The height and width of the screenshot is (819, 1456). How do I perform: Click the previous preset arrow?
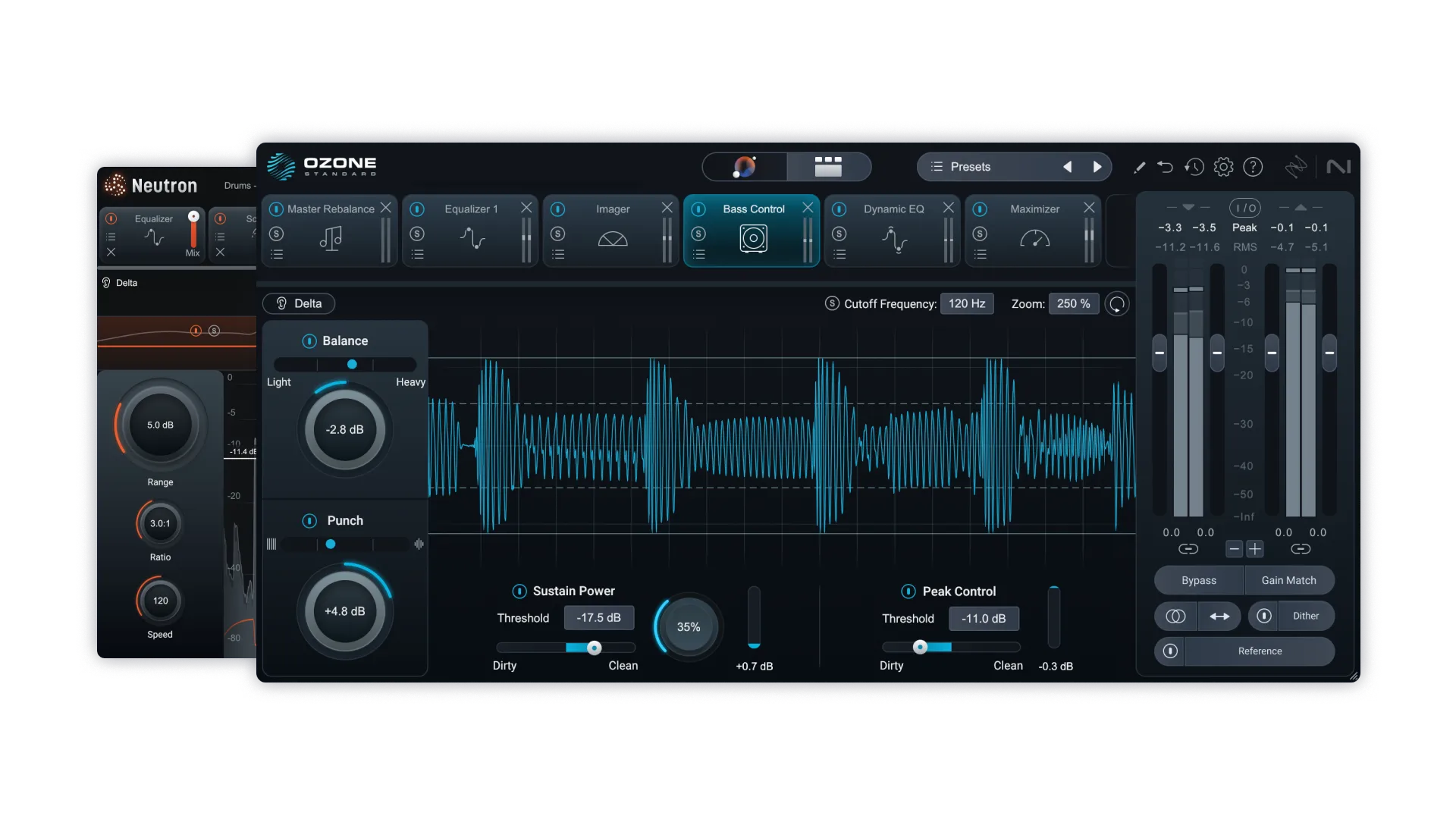point(1068,167)
